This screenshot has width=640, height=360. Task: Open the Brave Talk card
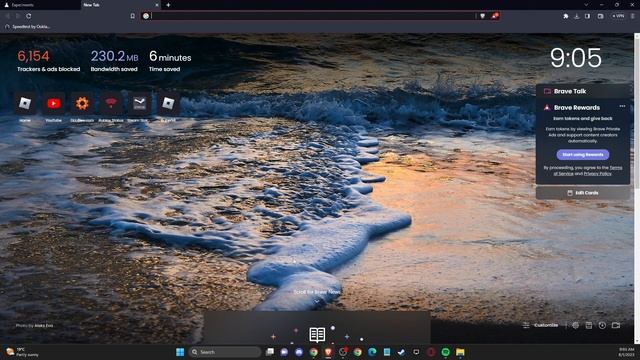[583, 91]
